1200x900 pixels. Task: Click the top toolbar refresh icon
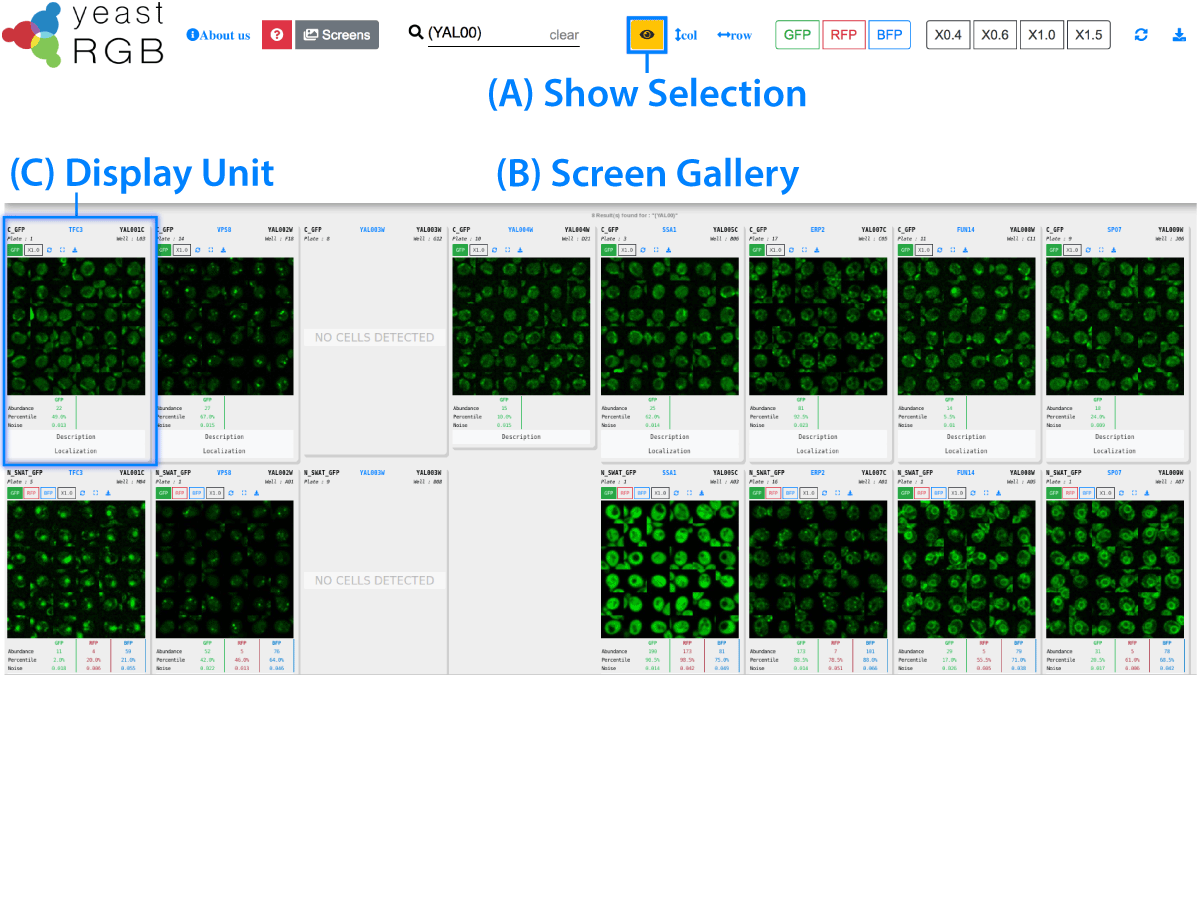[x=1141, y=35]
